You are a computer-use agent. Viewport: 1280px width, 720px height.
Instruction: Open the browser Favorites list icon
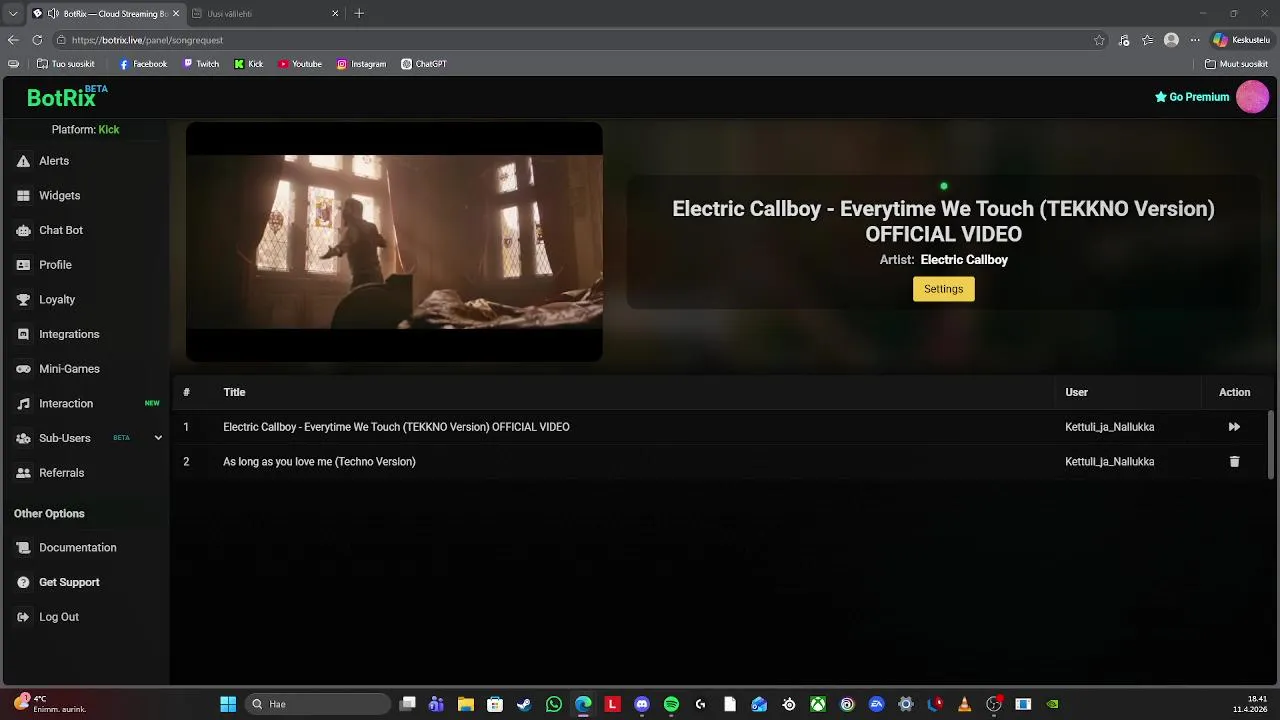coord(1148,40)
